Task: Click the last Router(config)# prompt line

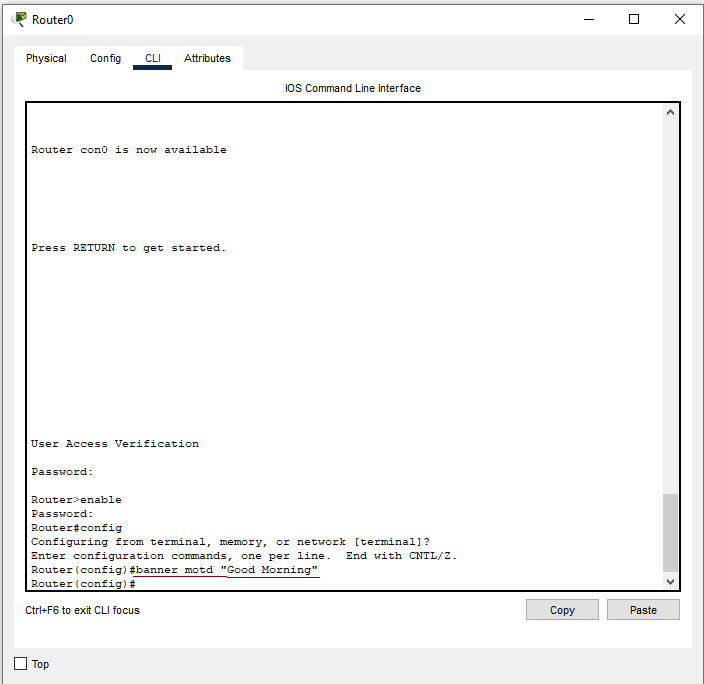Action: click(83, 584)
